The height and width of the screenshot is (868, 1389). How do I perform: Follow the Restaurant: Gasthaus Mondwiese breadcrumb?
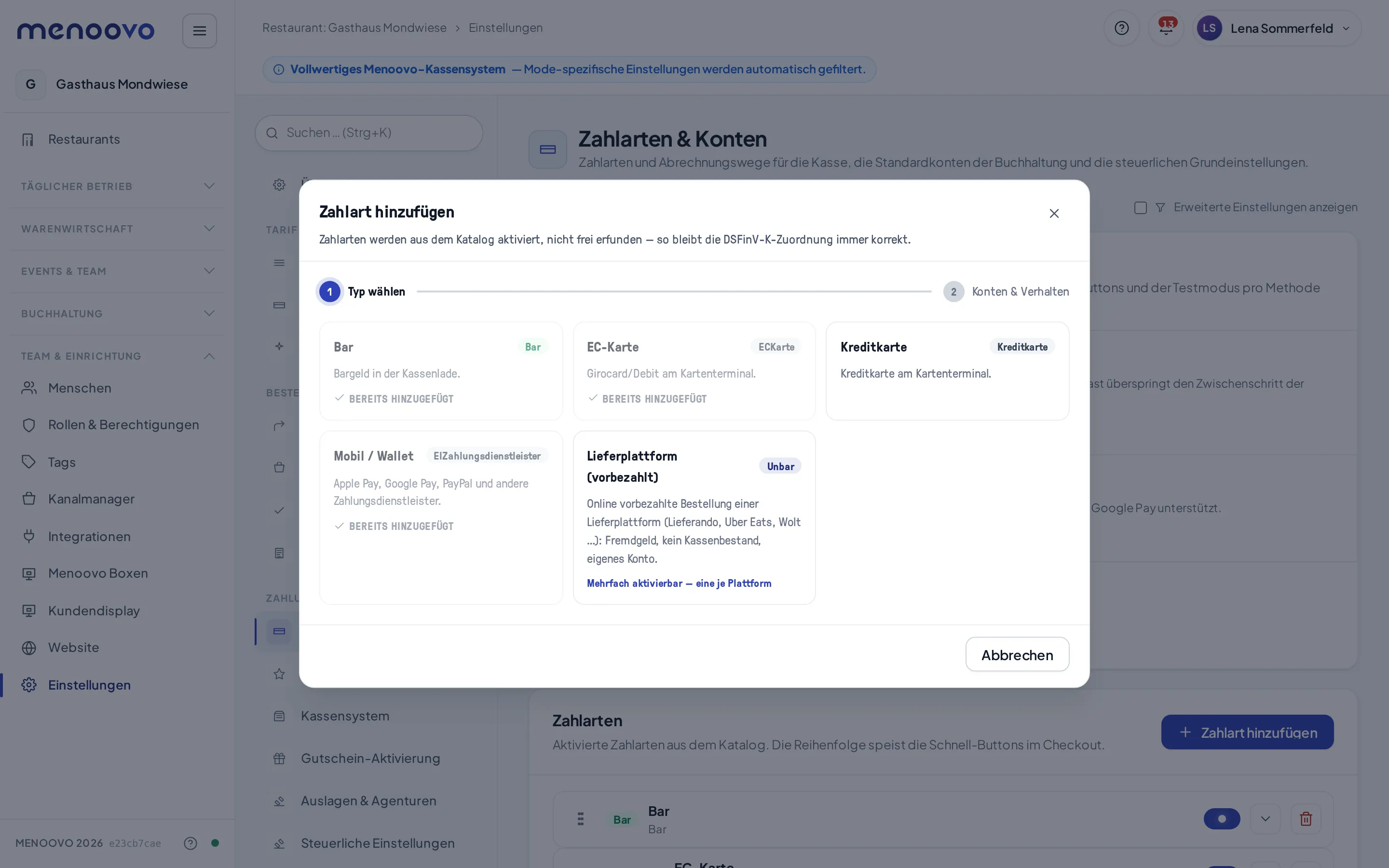click(x=354, y=27)
